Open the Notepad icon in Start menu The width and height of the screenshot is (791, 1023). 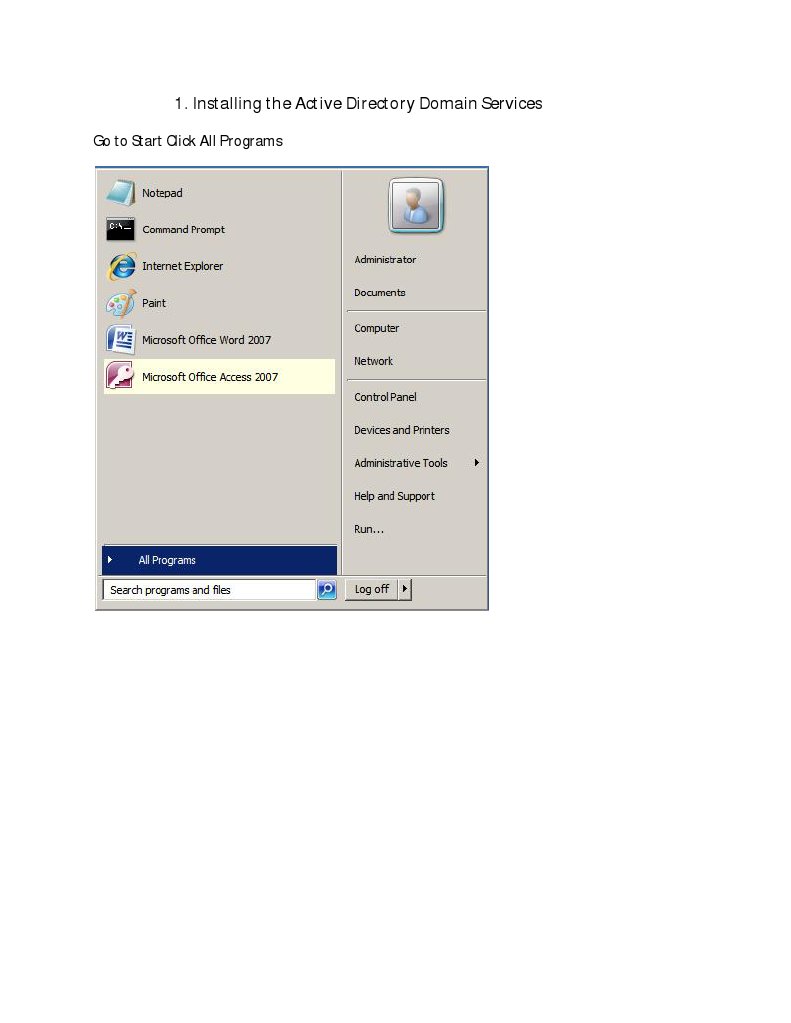pyautogui.click(x=120, y=192)
